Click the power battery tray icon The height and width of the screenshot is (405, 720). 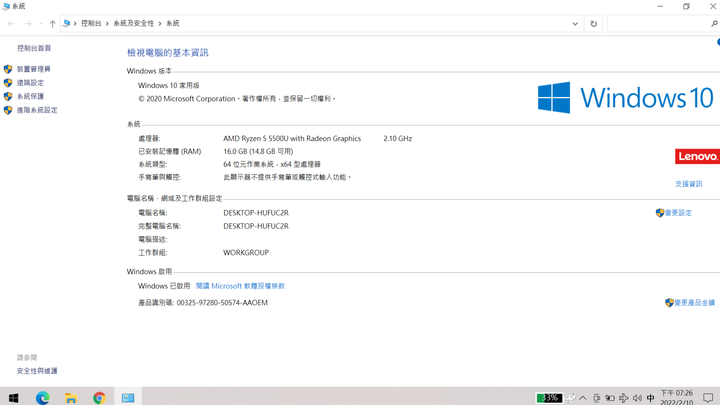[610, 398]
